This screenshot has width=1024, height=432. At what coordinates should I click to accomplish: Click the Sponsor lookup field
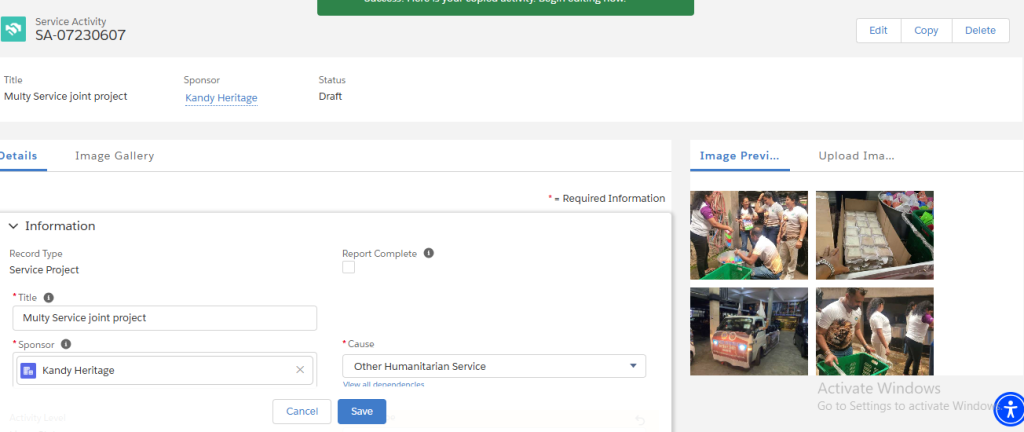click(x=165, y=370)
